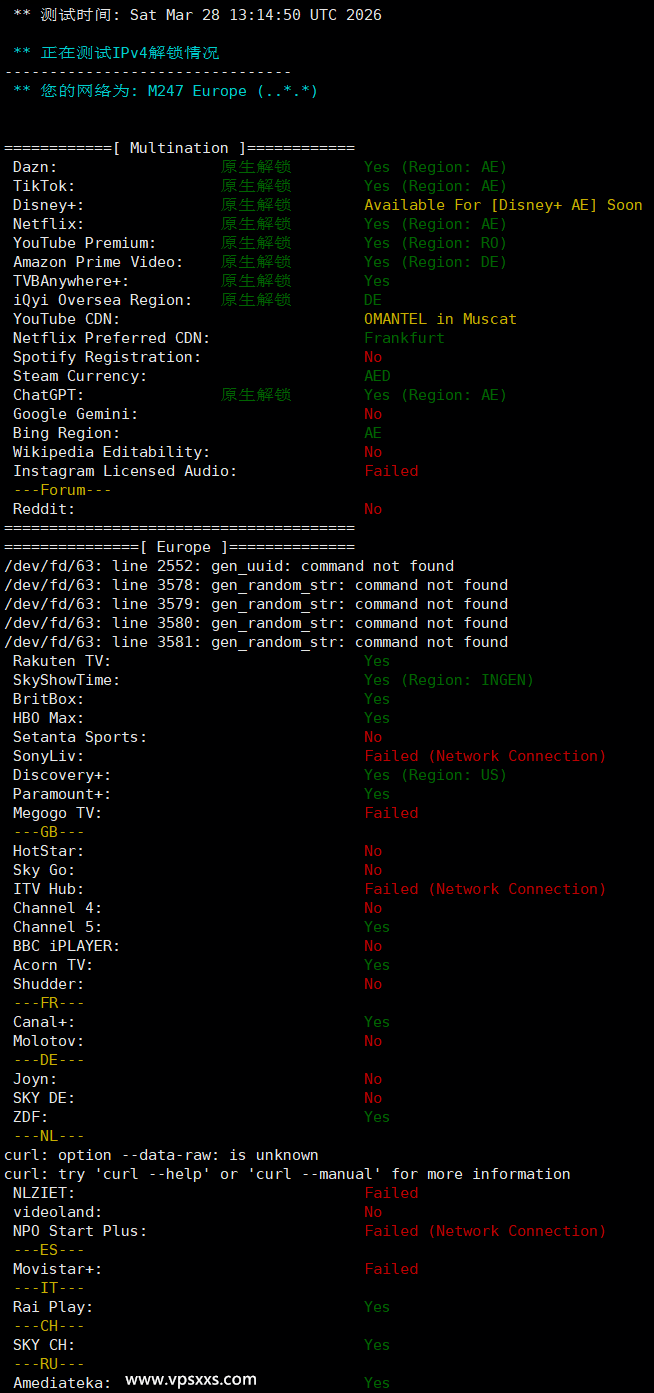
Task: Click the Steam Currency AED value
Action: (377, 376)
